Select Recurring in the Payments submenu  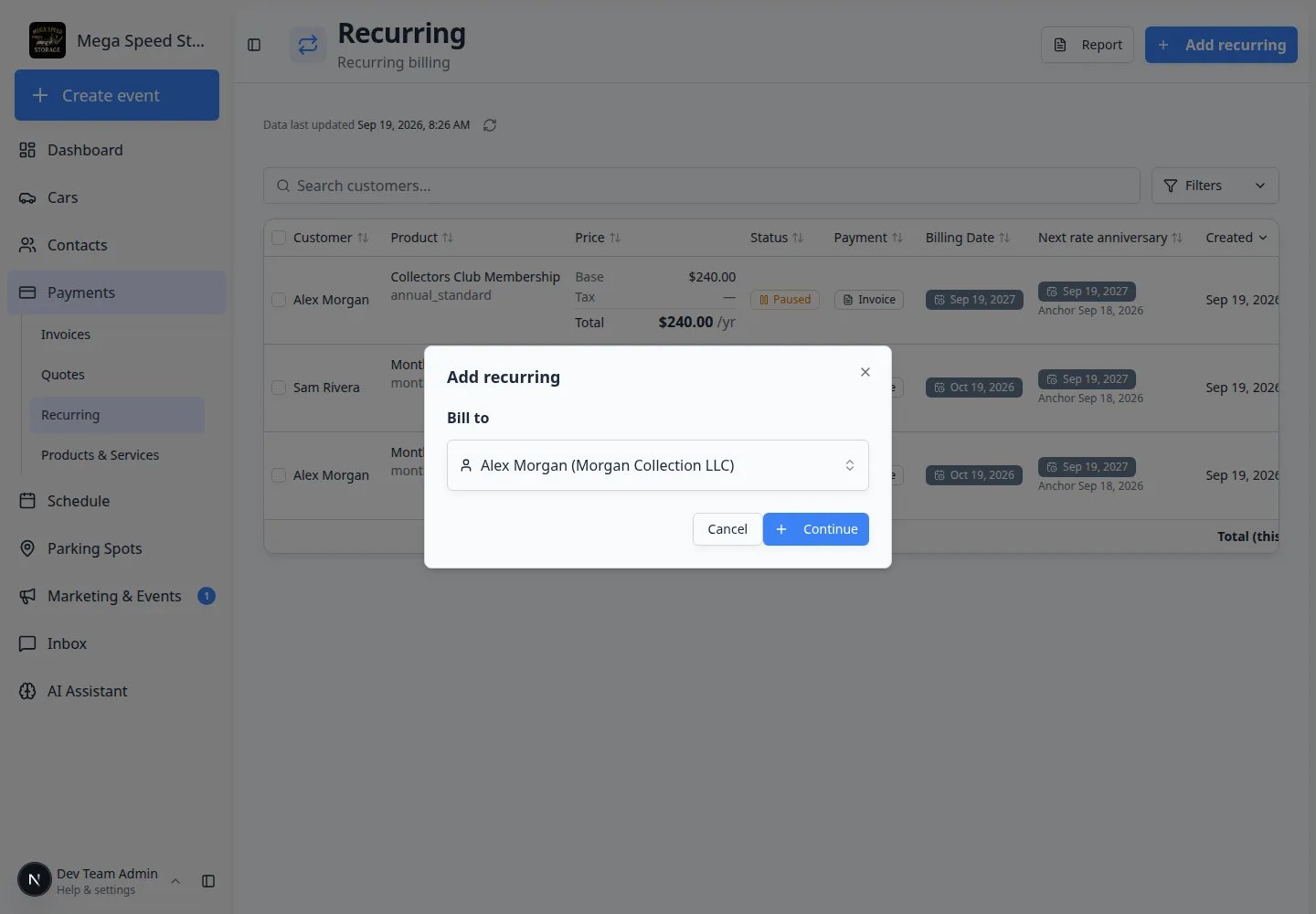[117, 415]
